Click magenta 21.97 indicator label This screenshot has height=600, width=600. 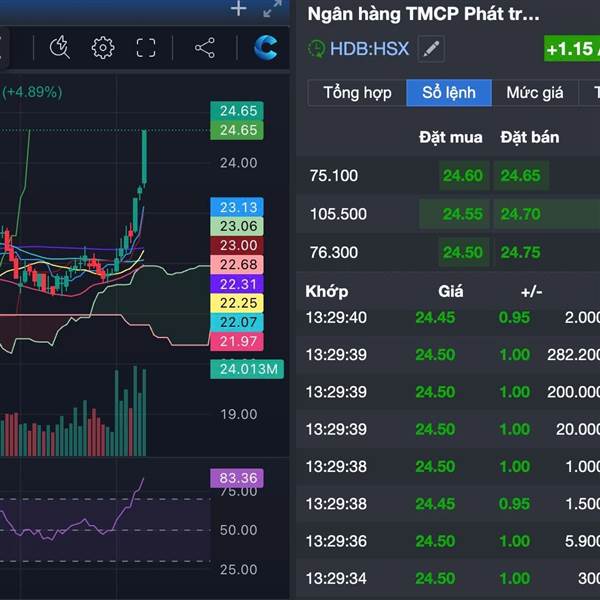tap(237, 341)
